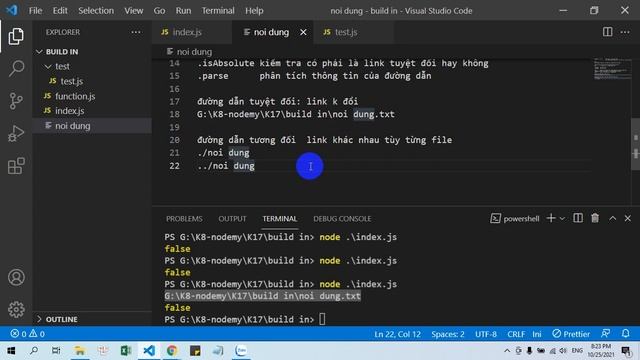Collapse the BUILD IN folder section

click(92, 52)
